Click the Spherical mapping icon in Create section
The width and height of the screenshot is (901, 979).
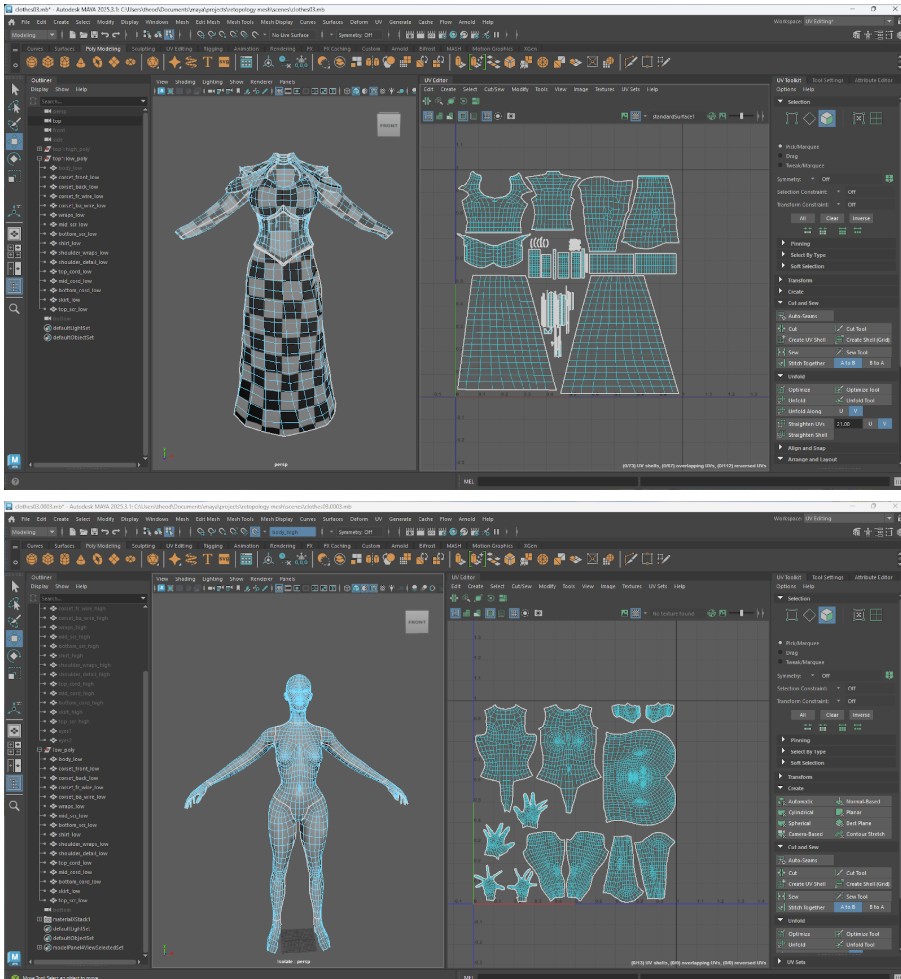[x=783, y=823]
